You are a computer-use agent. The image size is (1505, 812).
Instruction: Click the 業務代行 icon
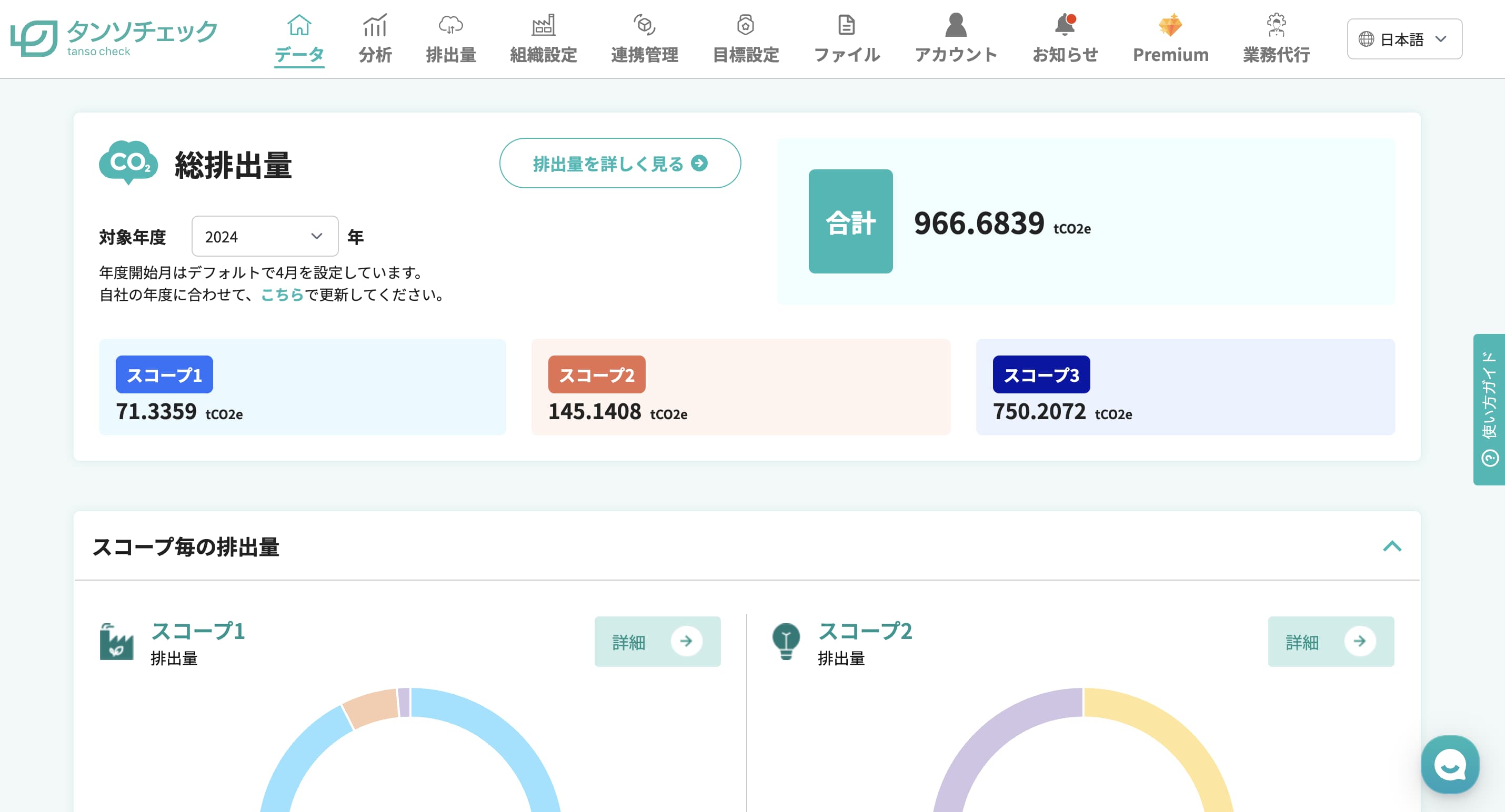pyautogui.click(x=1276, y=25)
